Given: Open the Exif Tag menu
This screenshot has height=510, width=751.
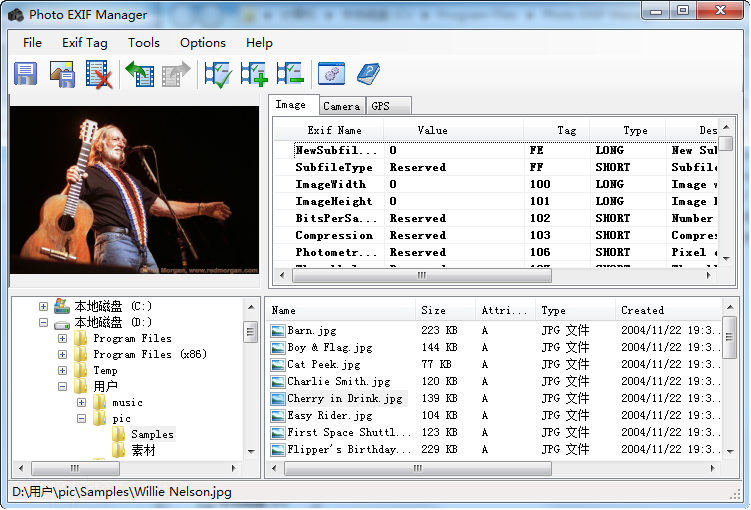Looking at the screenshot, I should tap(84, 43).
